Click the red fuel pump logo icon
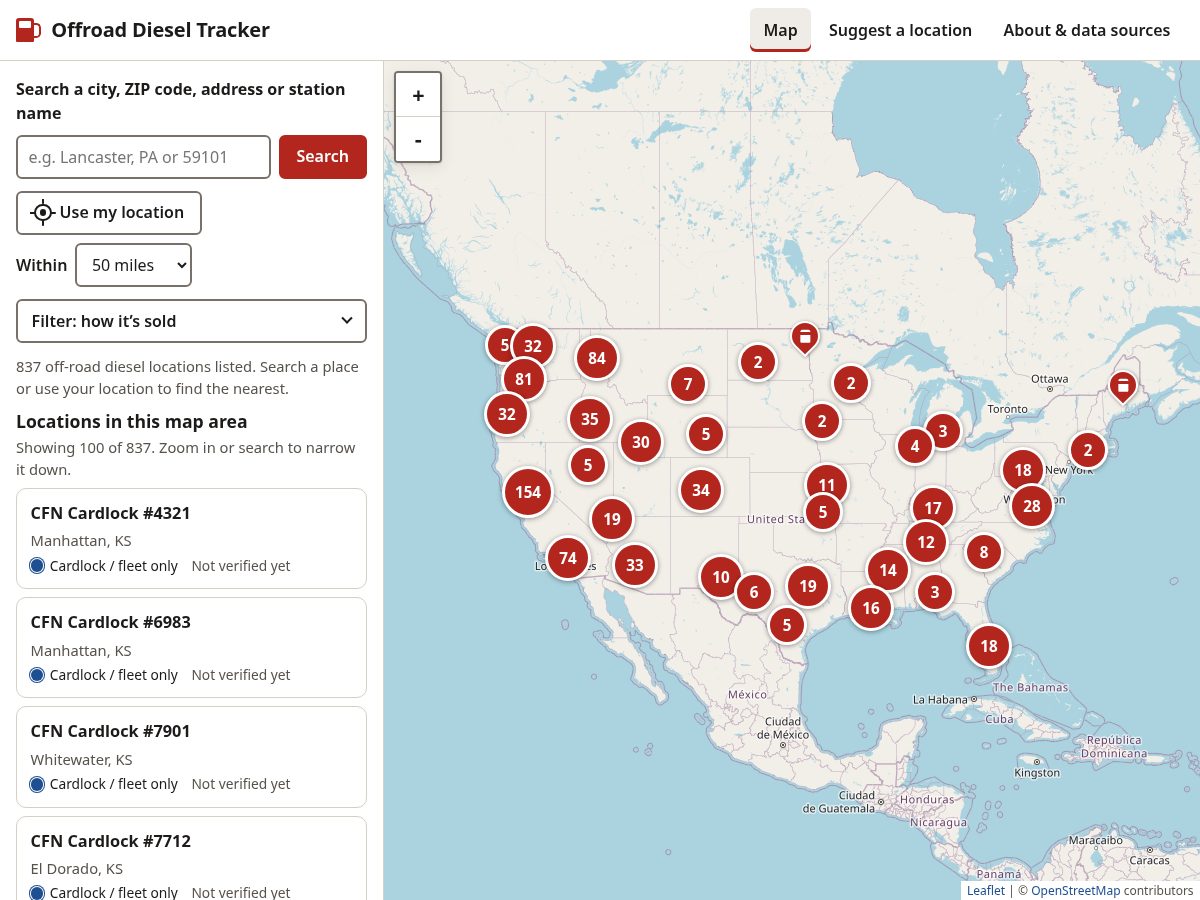1200x900 pixels. tap(28, 30)
